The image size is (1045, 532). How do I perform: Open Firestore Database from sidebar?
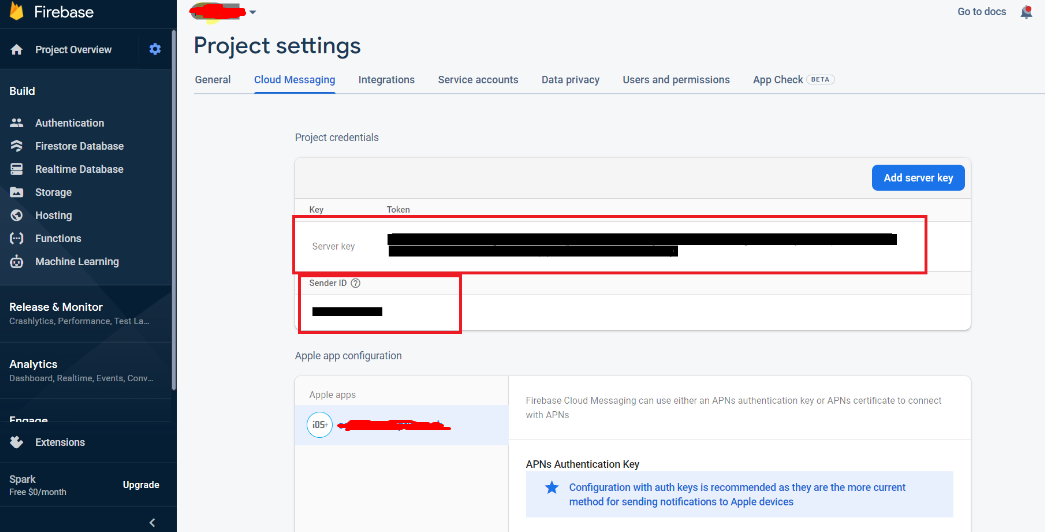79,146
